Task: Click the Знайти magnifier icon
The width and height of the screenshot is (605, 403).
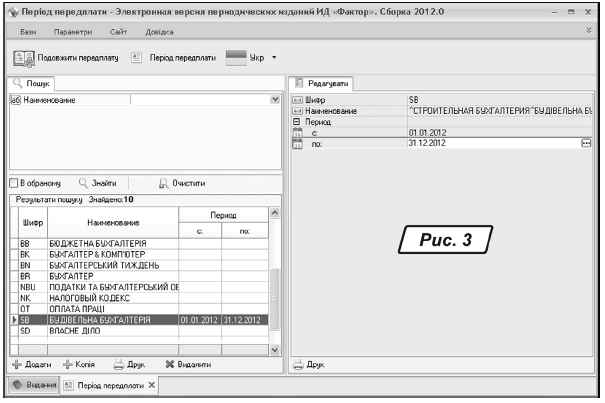Action: [84, 184]
